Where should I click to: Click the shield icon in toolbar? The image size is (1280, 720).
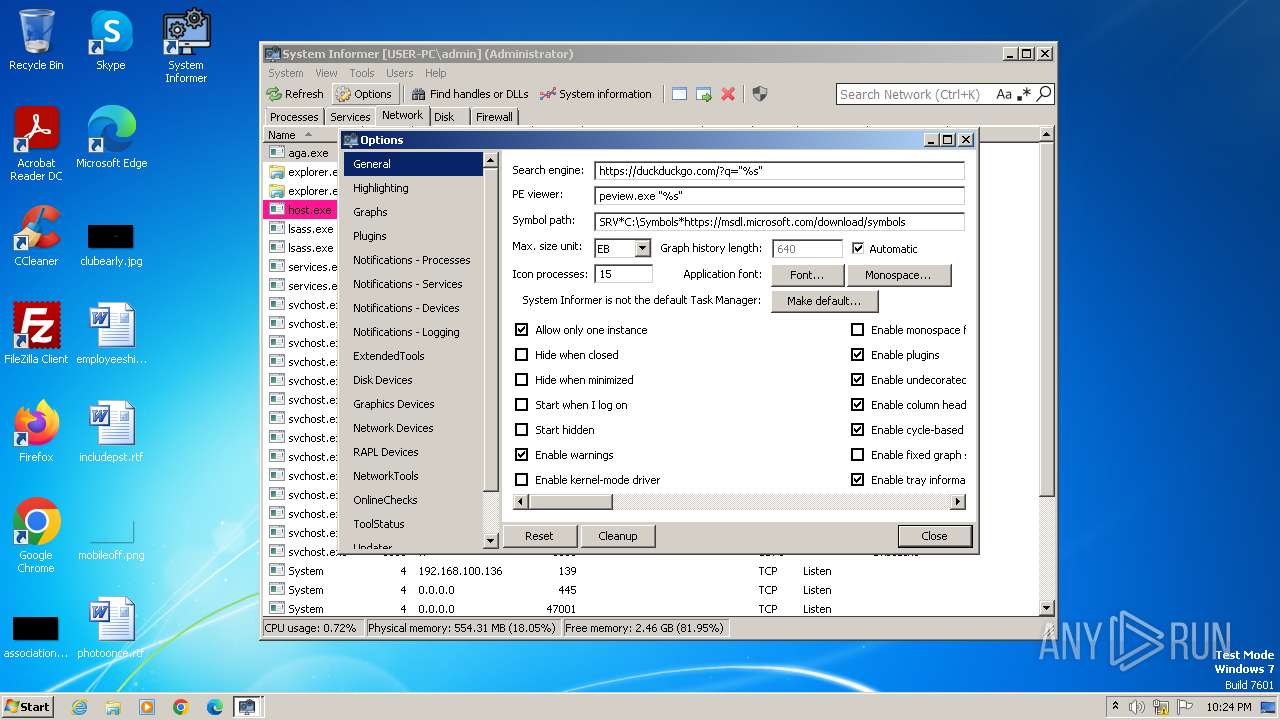760,94
